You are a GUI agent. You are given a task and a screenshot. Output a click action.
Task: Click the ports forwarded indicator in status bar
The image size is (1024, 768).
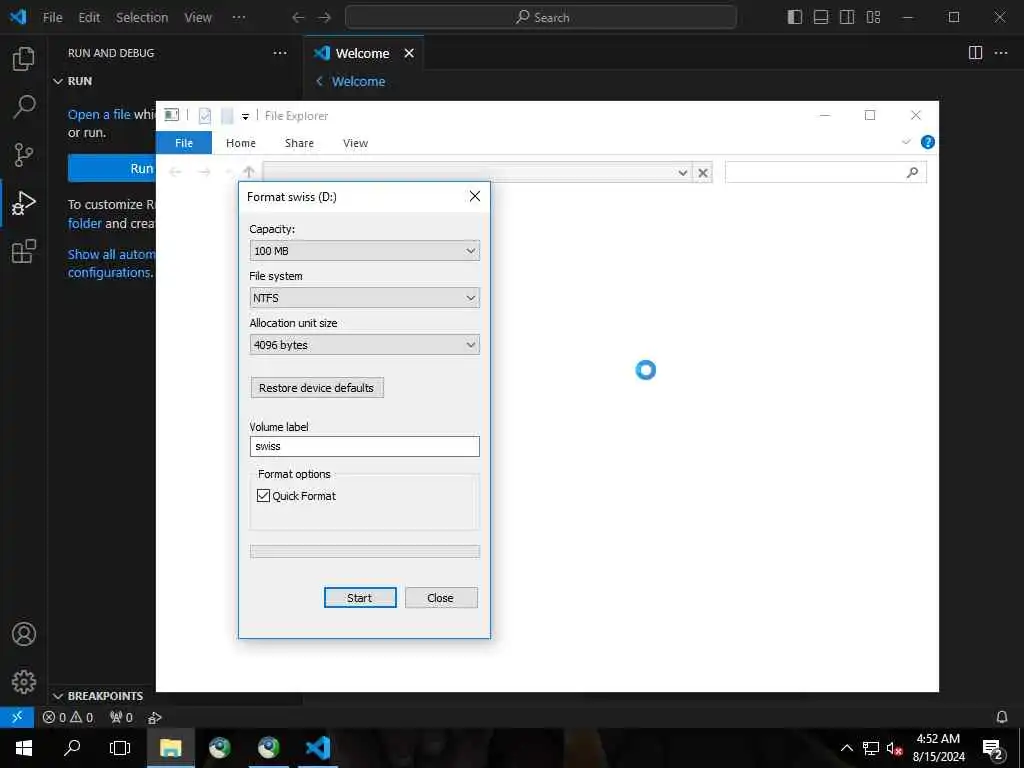(x=121, y=717)
